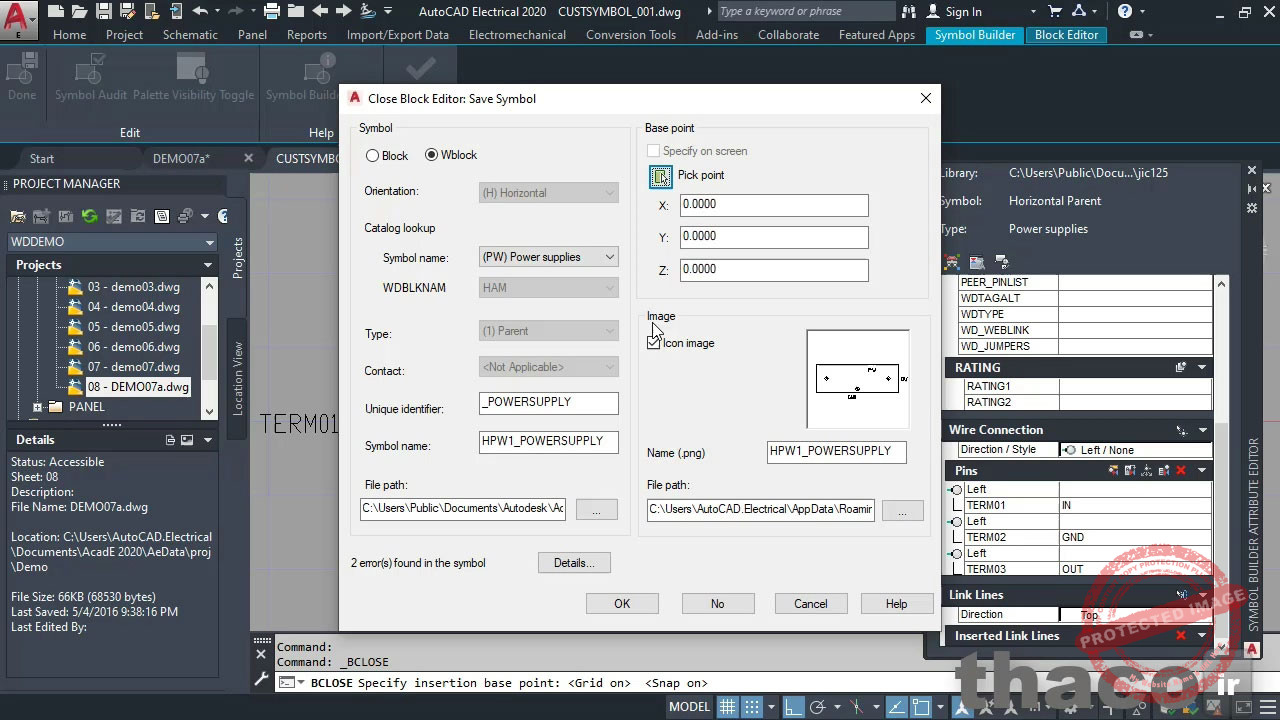Select the Wblock radio button
The image size is (1280, 720).
pos(431,155)
